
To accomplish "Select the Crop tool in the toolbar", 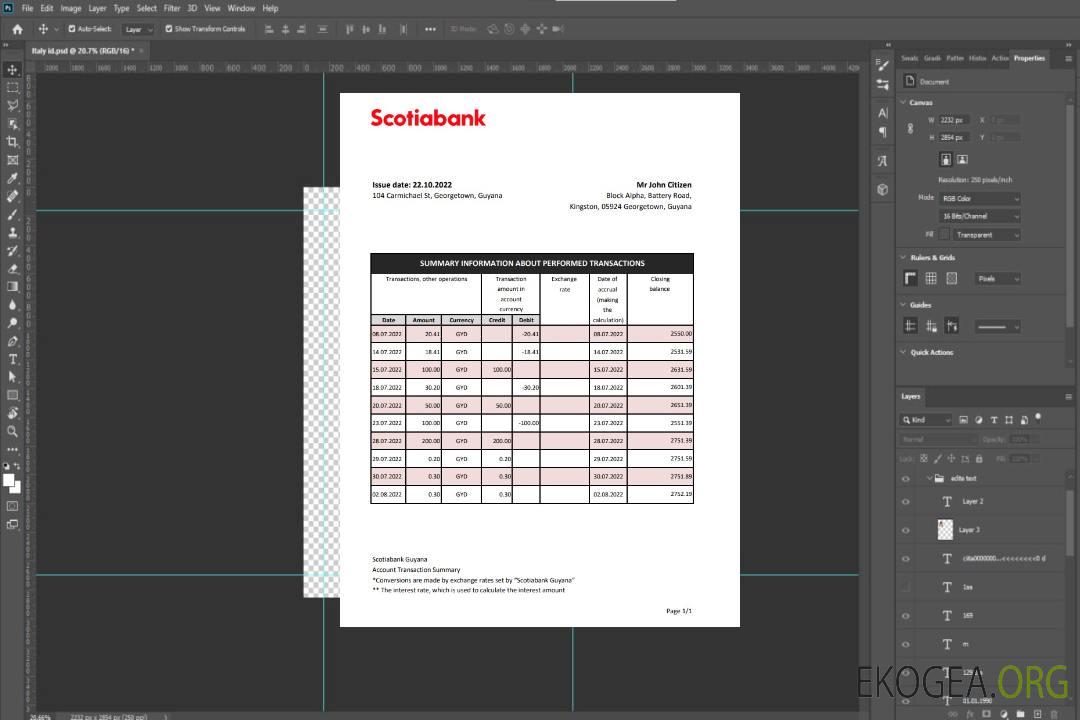I will (13, 142).
